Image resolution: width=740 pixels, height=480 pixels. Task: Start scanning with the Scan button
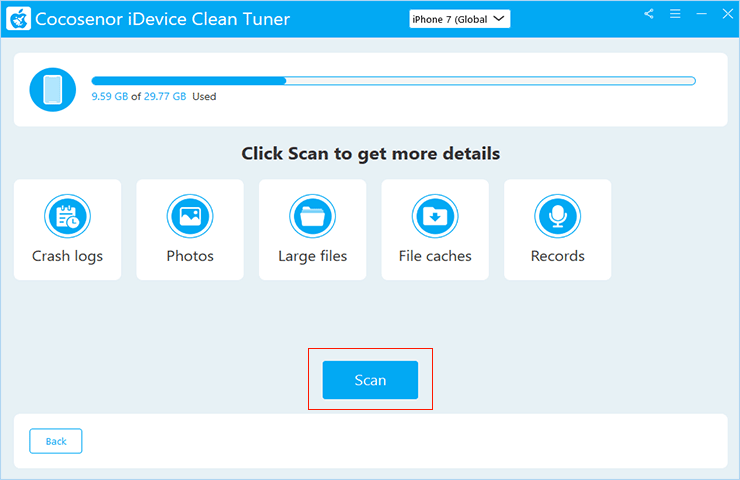[x=370, y=380]
